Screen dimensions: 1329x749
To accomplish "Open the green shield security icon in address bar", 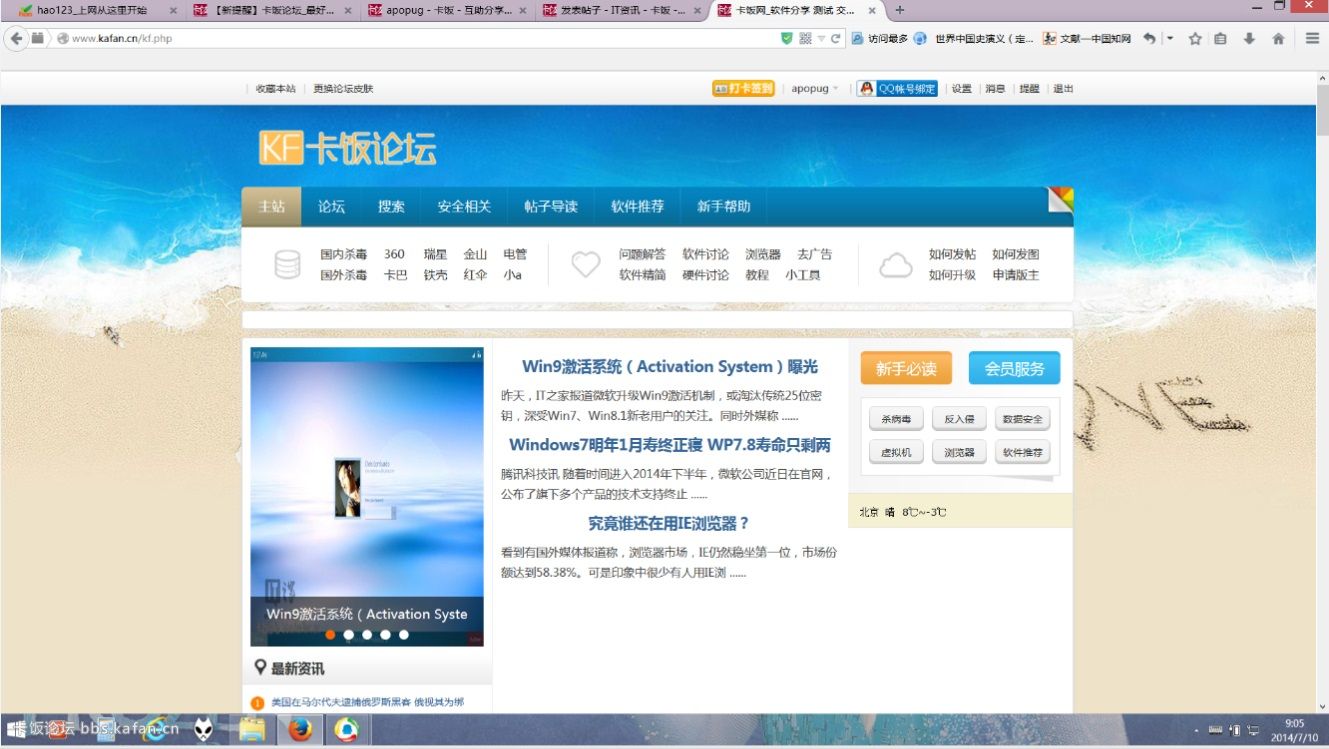I will [787, 38].
